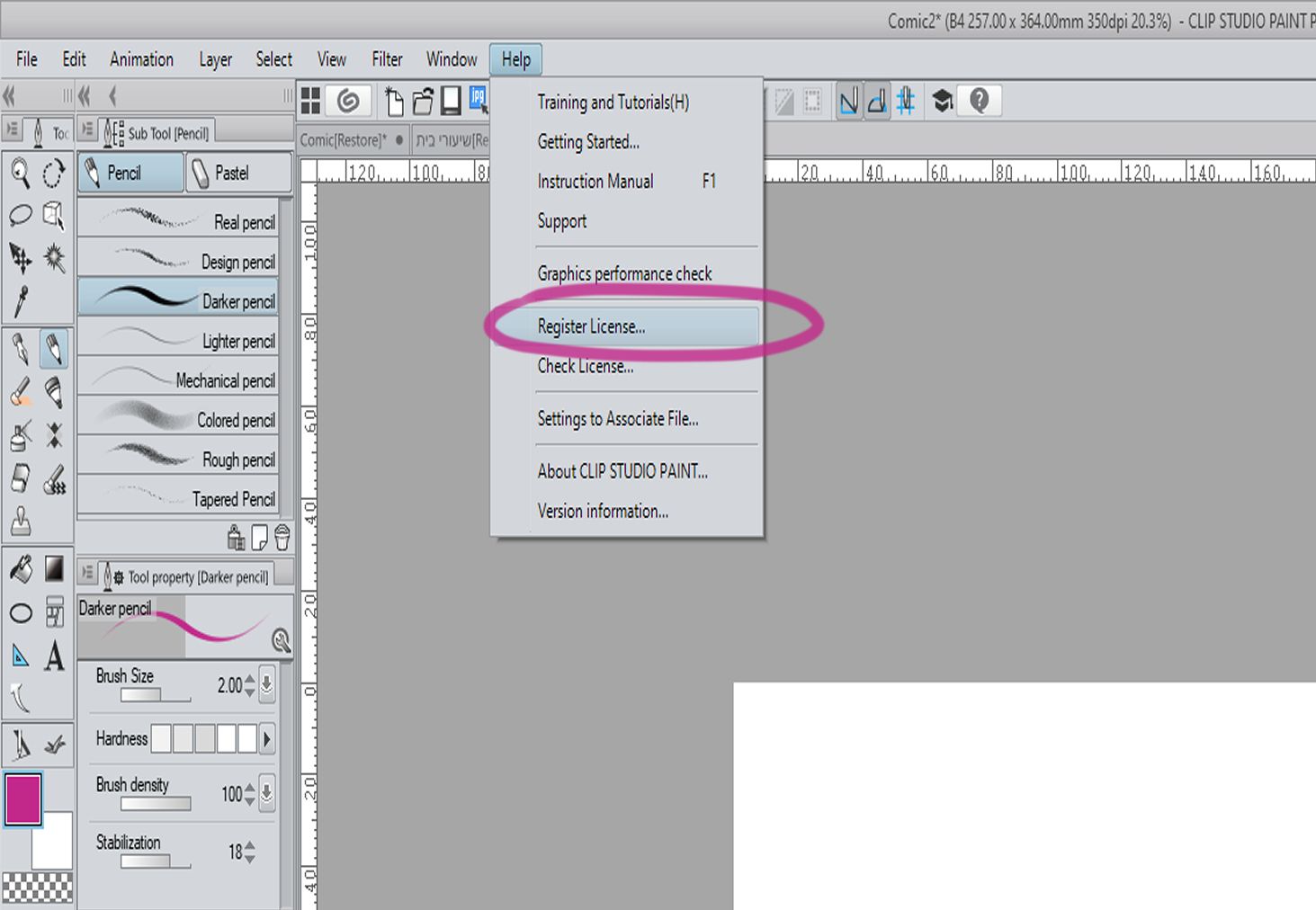Screen dimensions: 1316x910
Task: Select the Gradient tool
Action: [x=54, y=568]
